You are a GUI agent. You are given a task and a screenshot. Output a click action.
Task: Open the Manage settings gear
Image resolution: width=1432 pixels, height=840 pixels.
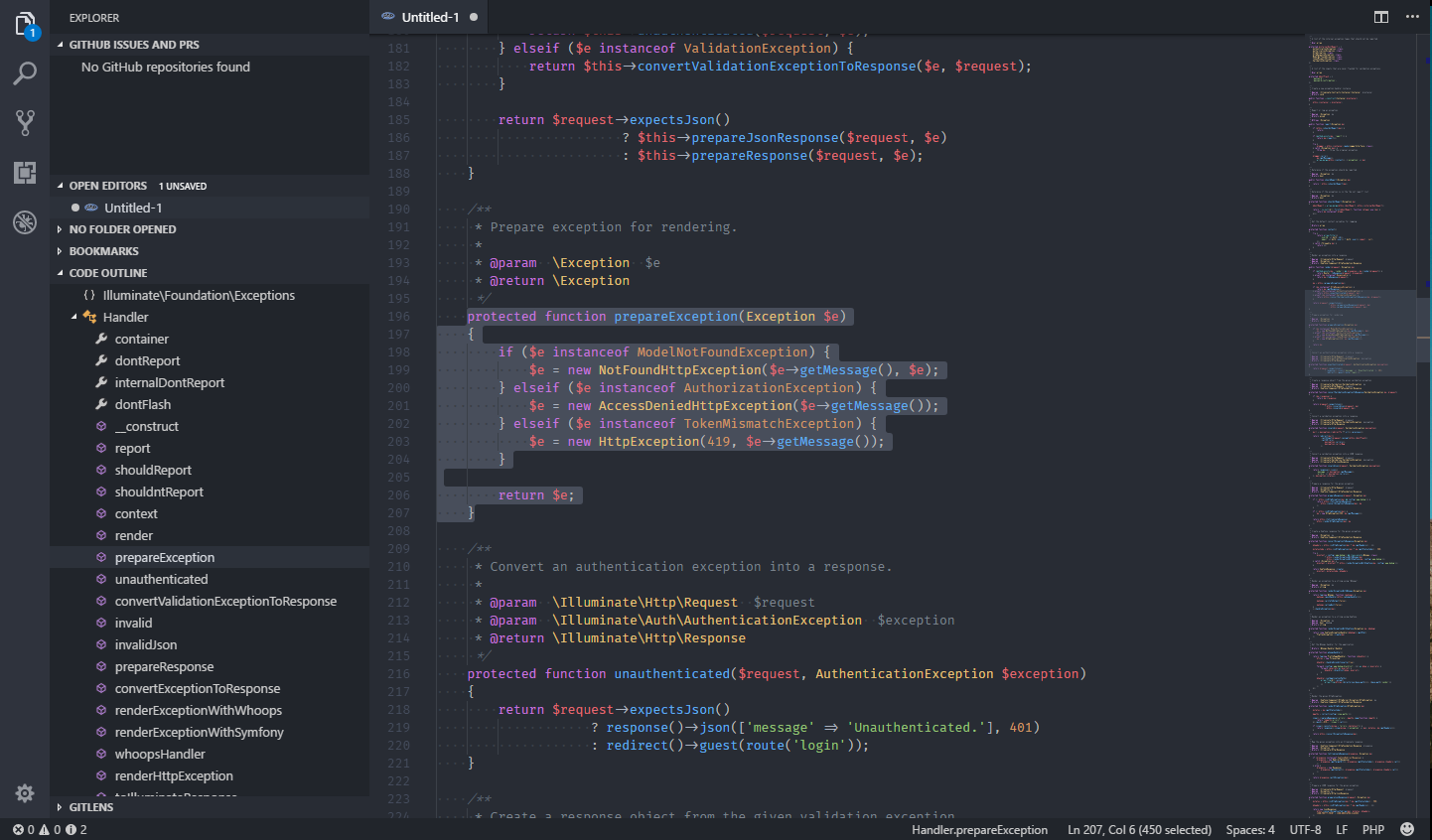tap(25, 792)
